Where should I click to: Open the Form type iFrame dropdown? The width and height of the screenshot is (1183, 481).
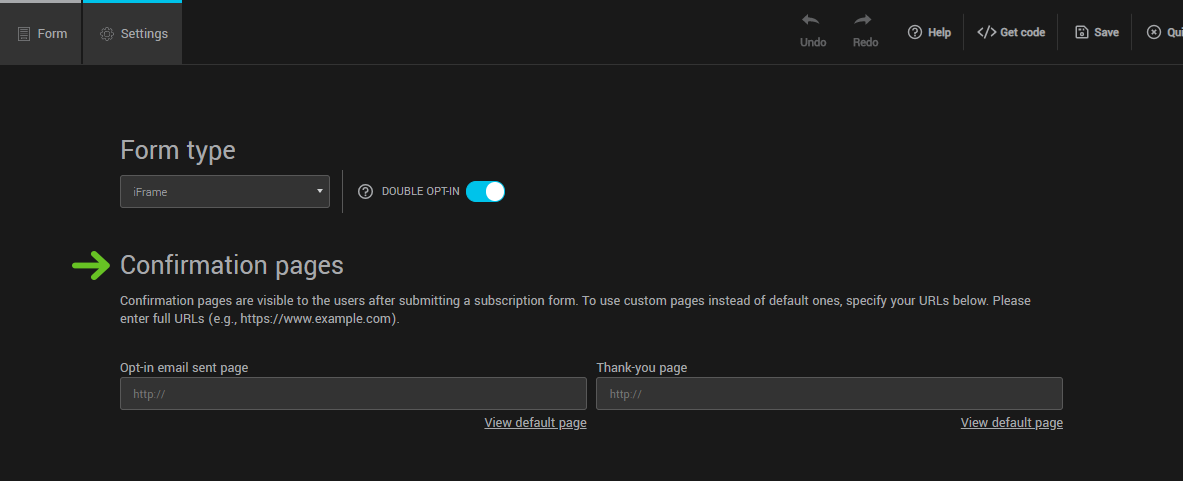point(224,191)
